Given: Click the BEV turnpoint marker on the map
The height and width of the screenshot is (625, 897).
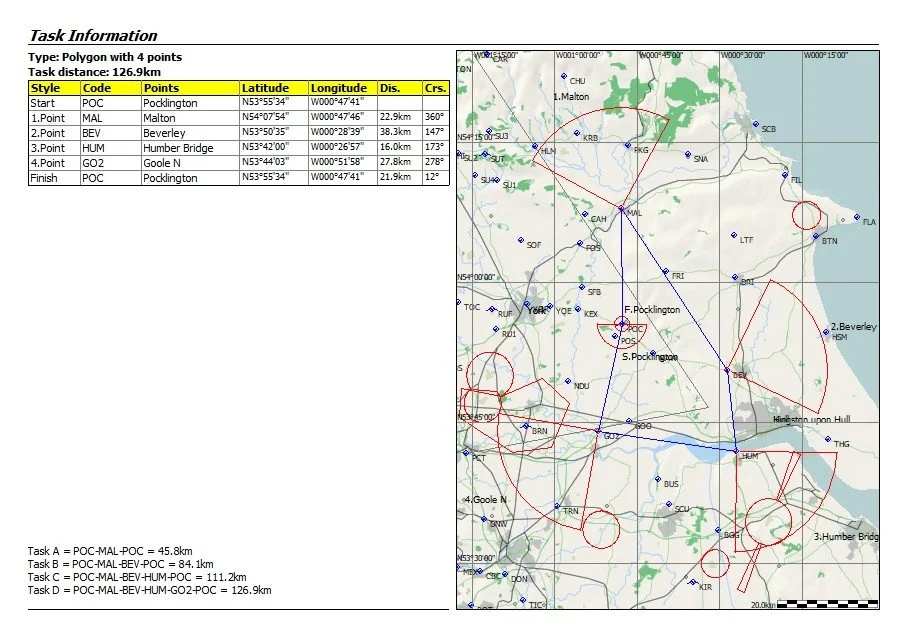Looking at the screenshot, I should tap(727, 371).
